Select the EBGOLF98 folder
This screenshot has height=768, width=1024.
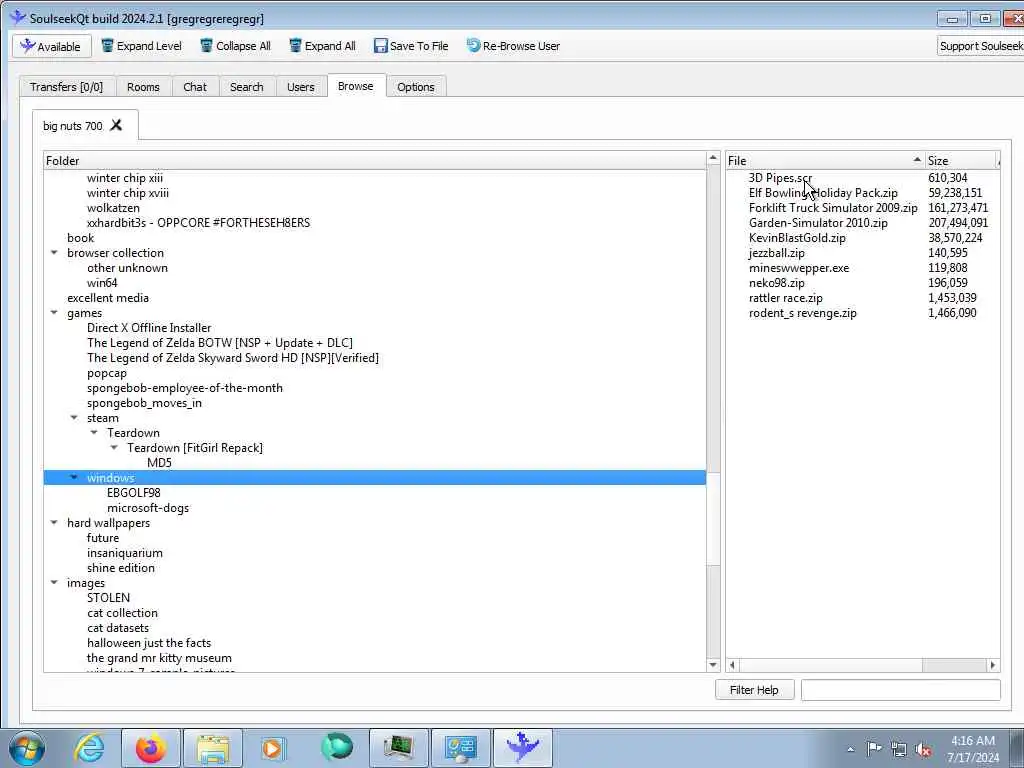(133, 493)
